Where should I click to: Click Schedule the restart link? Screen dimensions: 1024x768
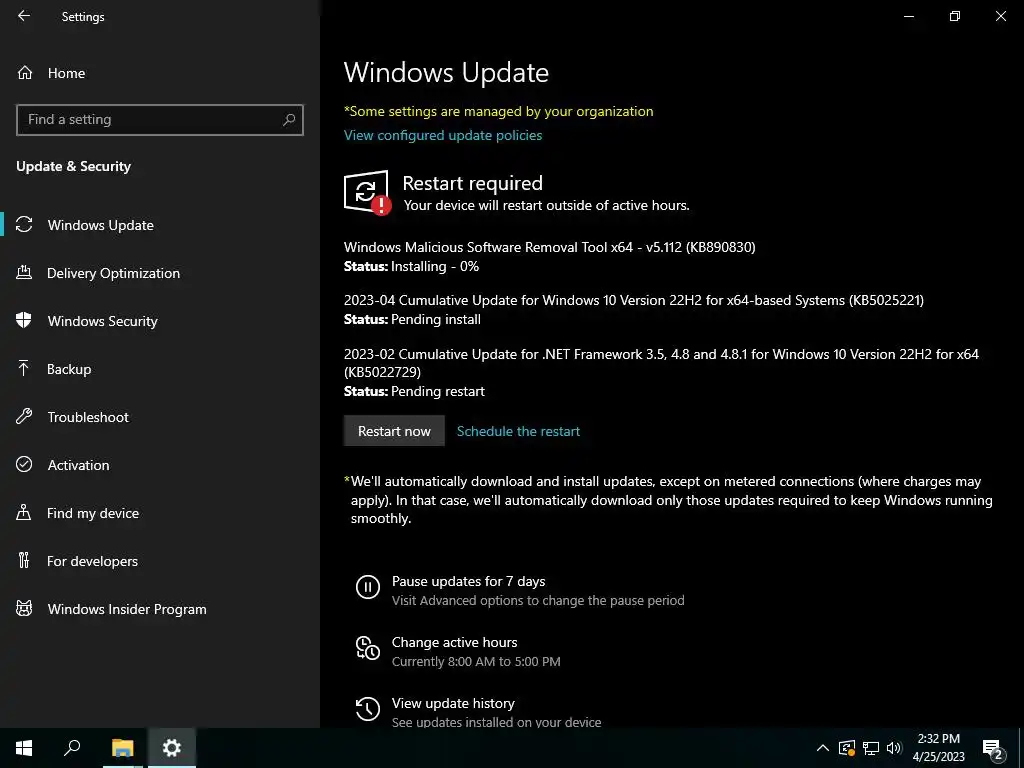[x=518, y=431]
